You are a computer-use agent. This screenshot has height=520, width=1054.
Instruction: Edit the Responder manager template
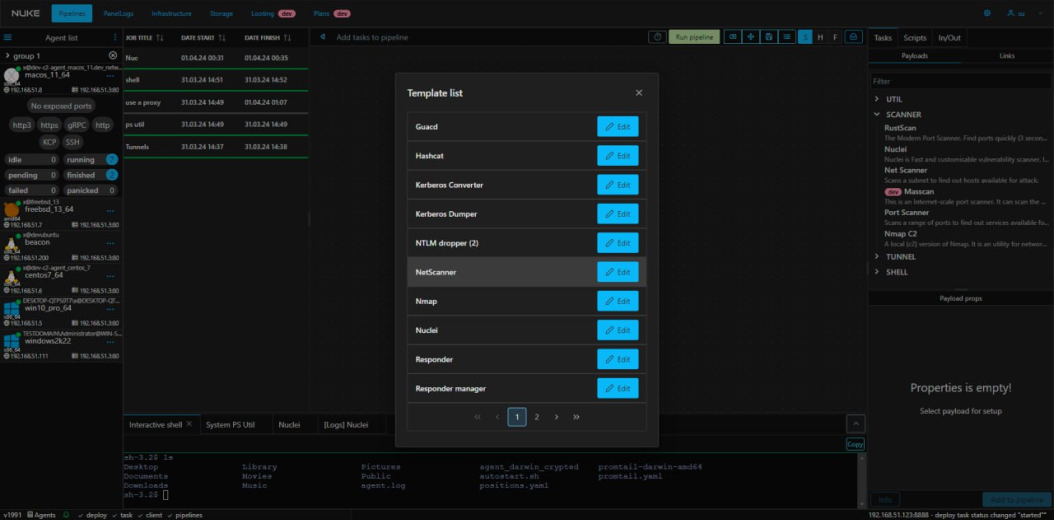point(618,388)
